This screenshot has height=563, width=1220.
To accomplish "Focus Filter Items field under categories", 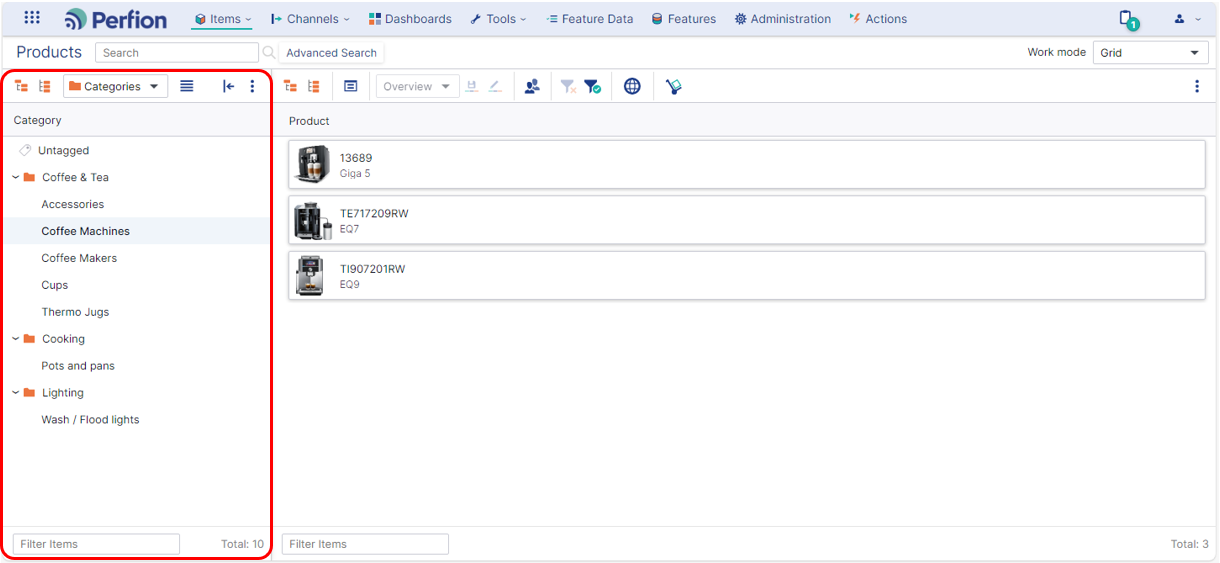I will pos(96,544).
